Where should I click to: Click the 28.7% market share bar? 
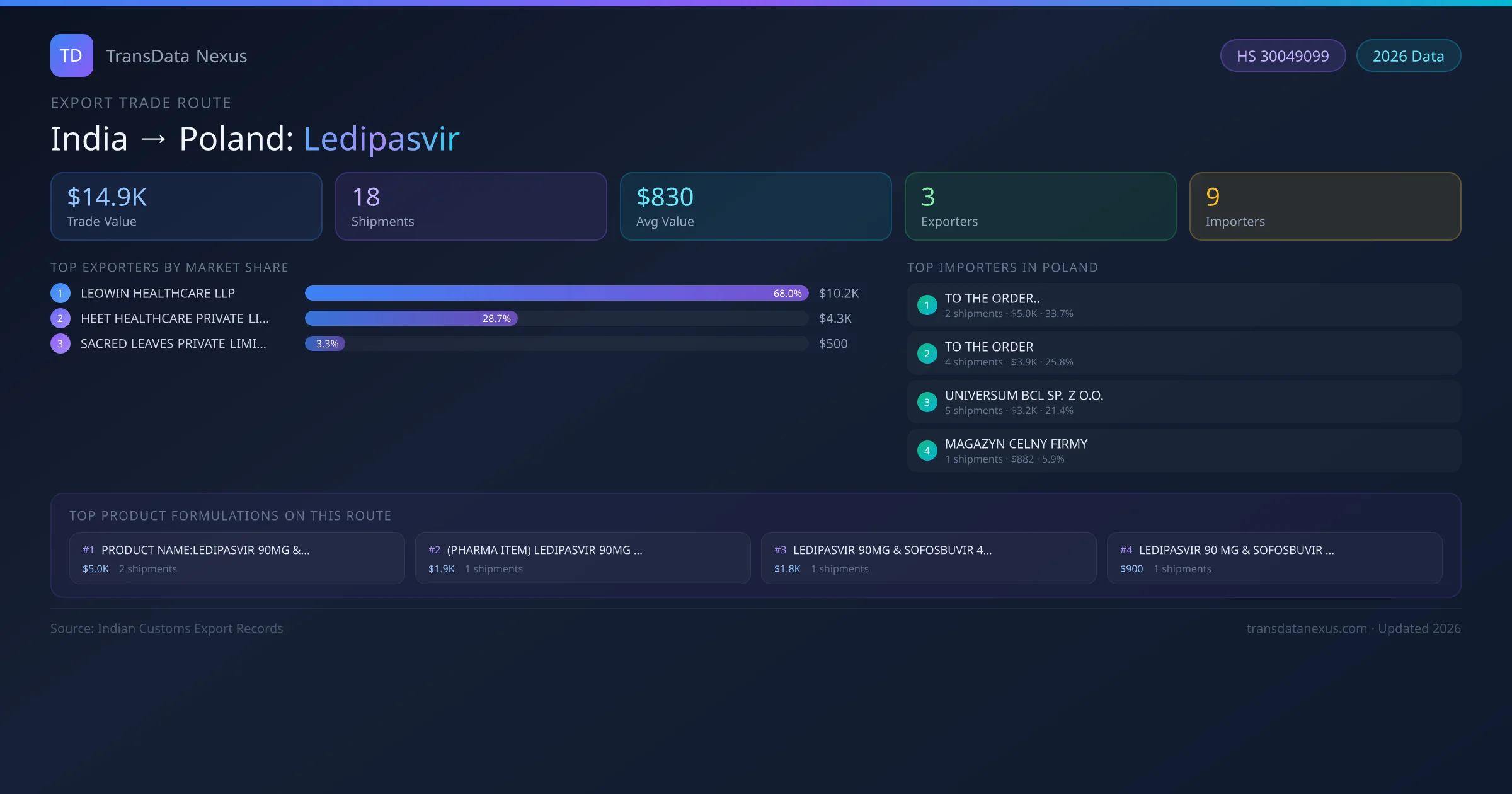click(x=411, y=318)
